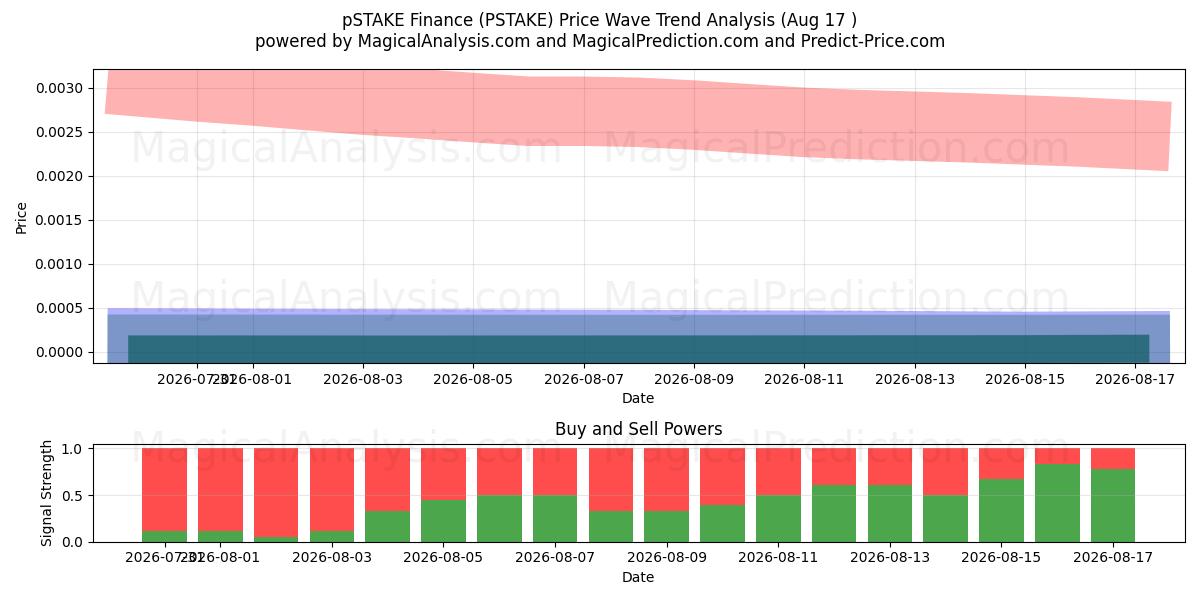Click green buy segment of the 2026-08-11 bar
Image resolution: width=1200 pixels, height=600 pixels.
778,519
